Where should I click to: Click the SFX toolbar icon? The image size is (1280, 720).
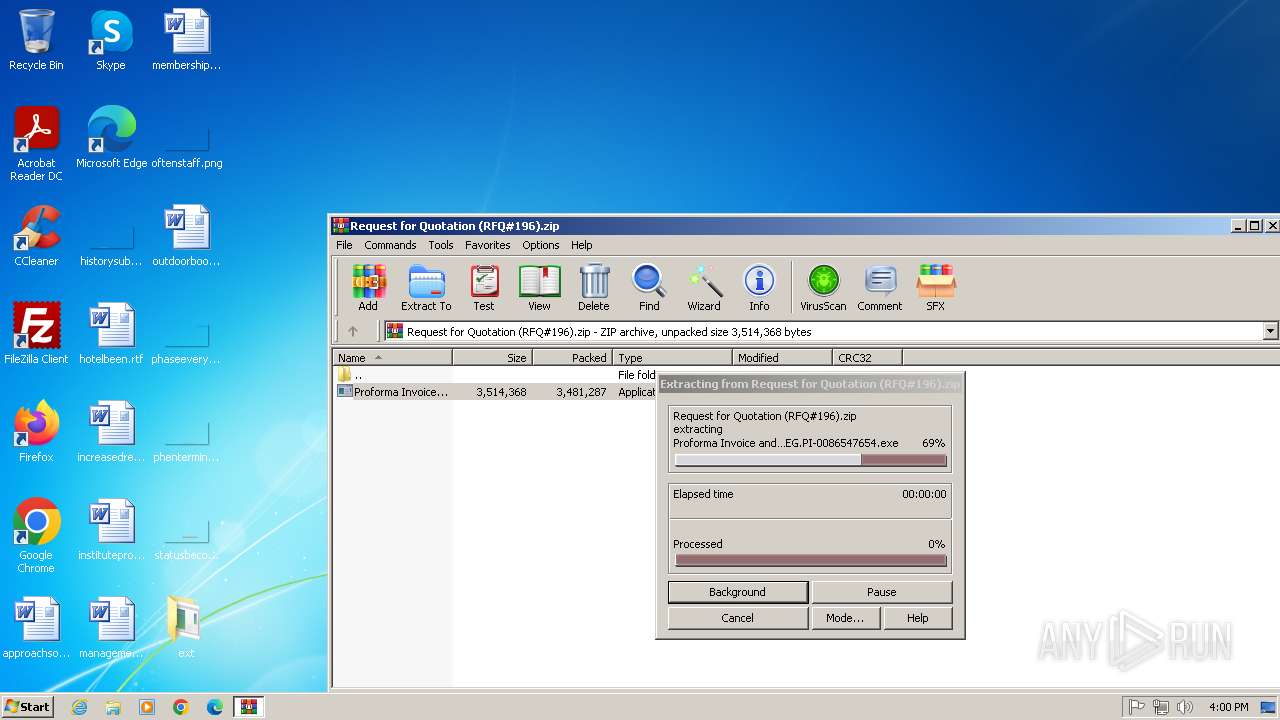[x=936, y=288]
